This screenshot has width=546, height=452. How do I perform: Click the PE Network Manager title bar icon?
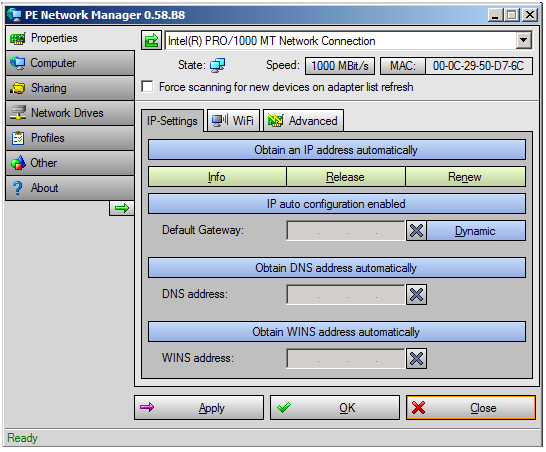coord(14,15)
